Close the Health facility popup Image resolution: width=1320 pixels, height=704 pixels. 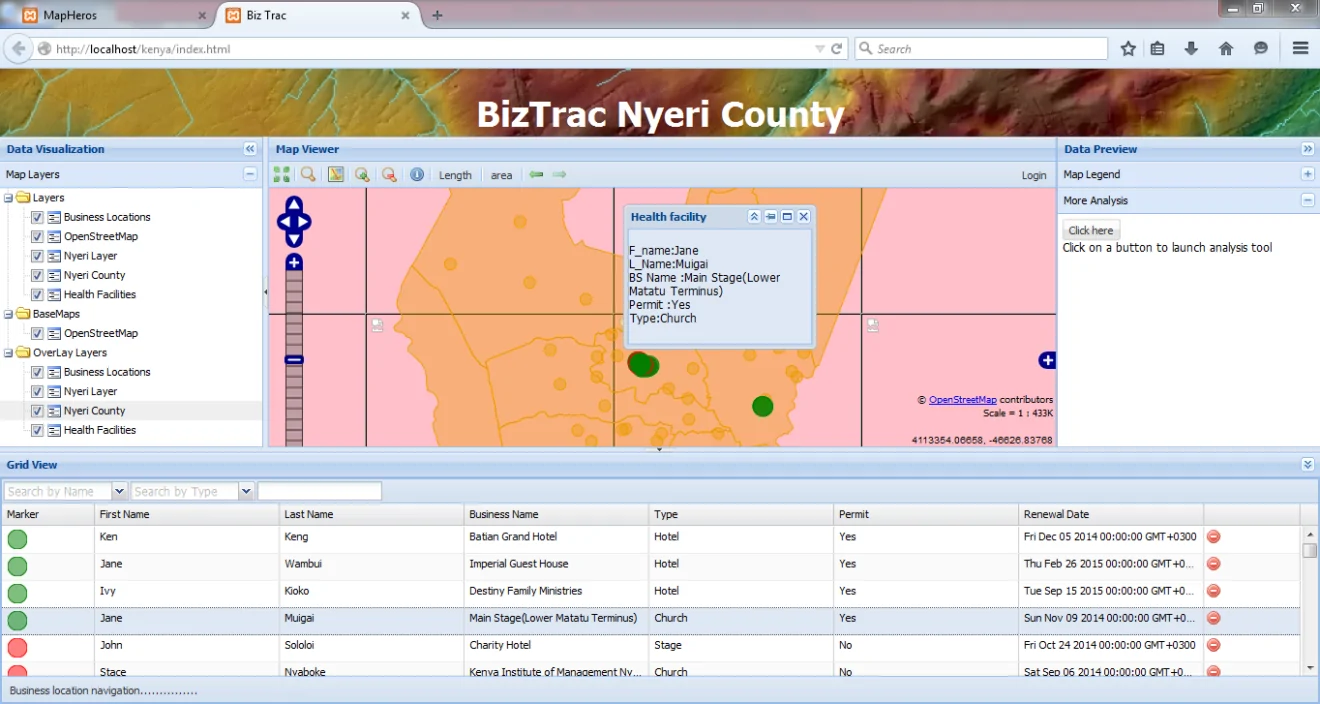click(803, 216)
